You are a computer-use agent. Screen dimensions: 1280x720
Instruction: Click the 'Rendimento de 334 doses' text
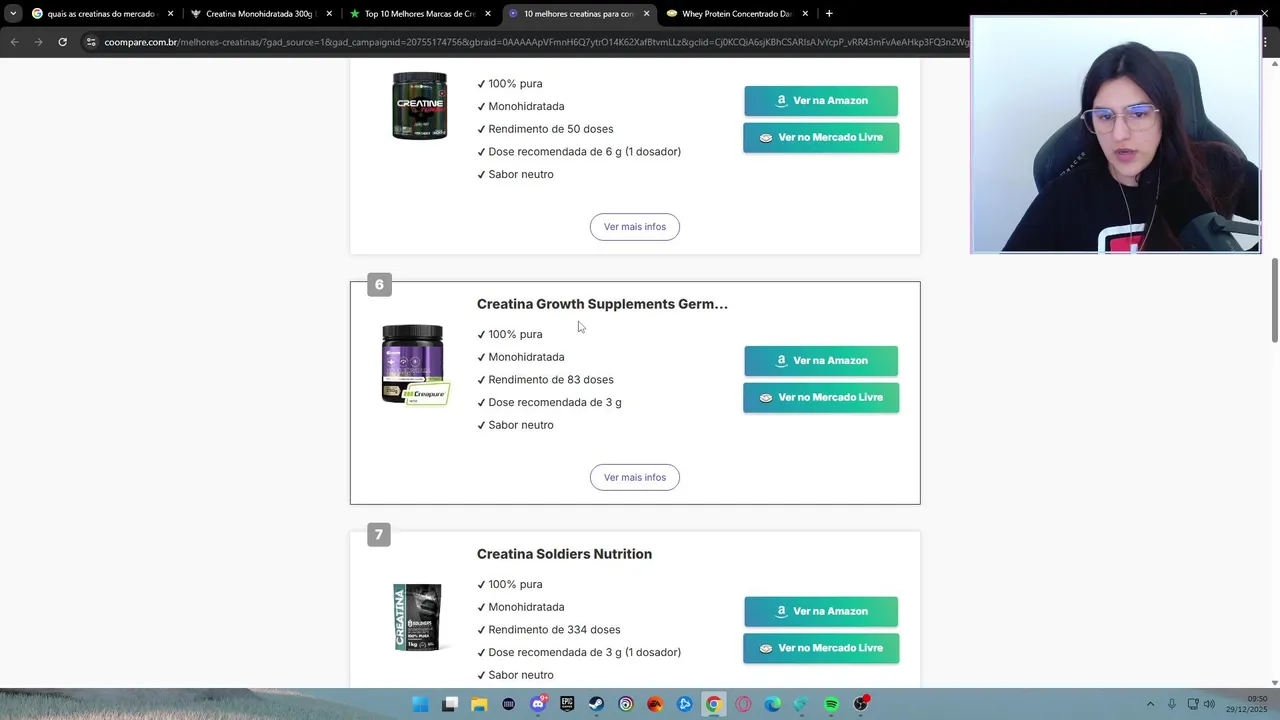(x=554, y=630)
